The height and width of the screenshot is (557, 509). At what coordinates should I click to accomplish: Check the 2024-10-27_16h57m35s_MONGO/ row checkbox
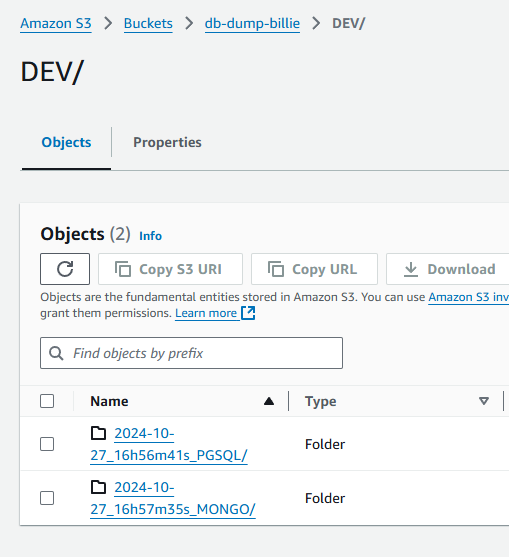pos(47,498)
